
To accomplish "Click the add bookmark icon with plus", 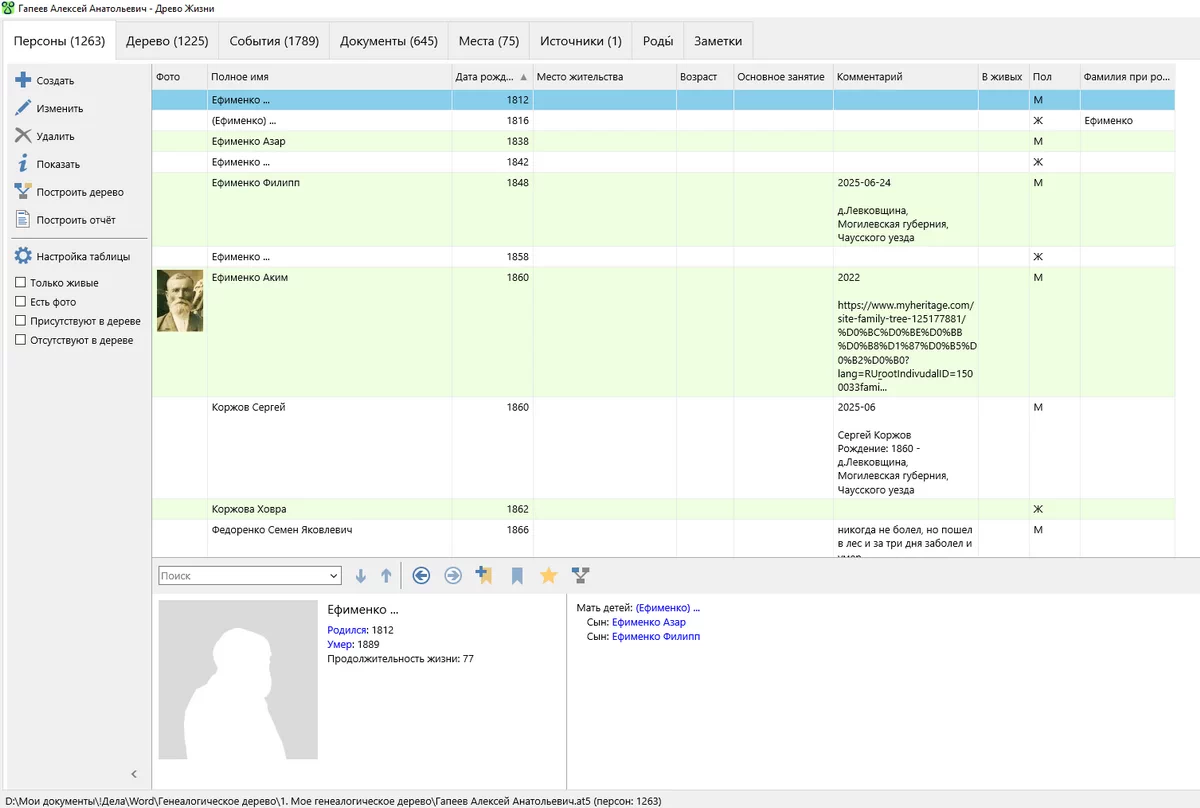I will [x=484, y=575].
